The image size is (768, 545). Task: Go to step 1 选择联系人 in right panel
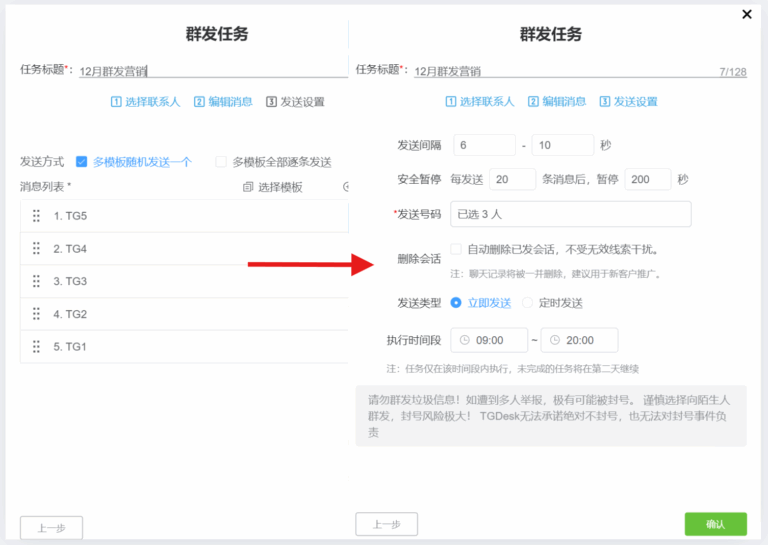(x=480, y=101)
